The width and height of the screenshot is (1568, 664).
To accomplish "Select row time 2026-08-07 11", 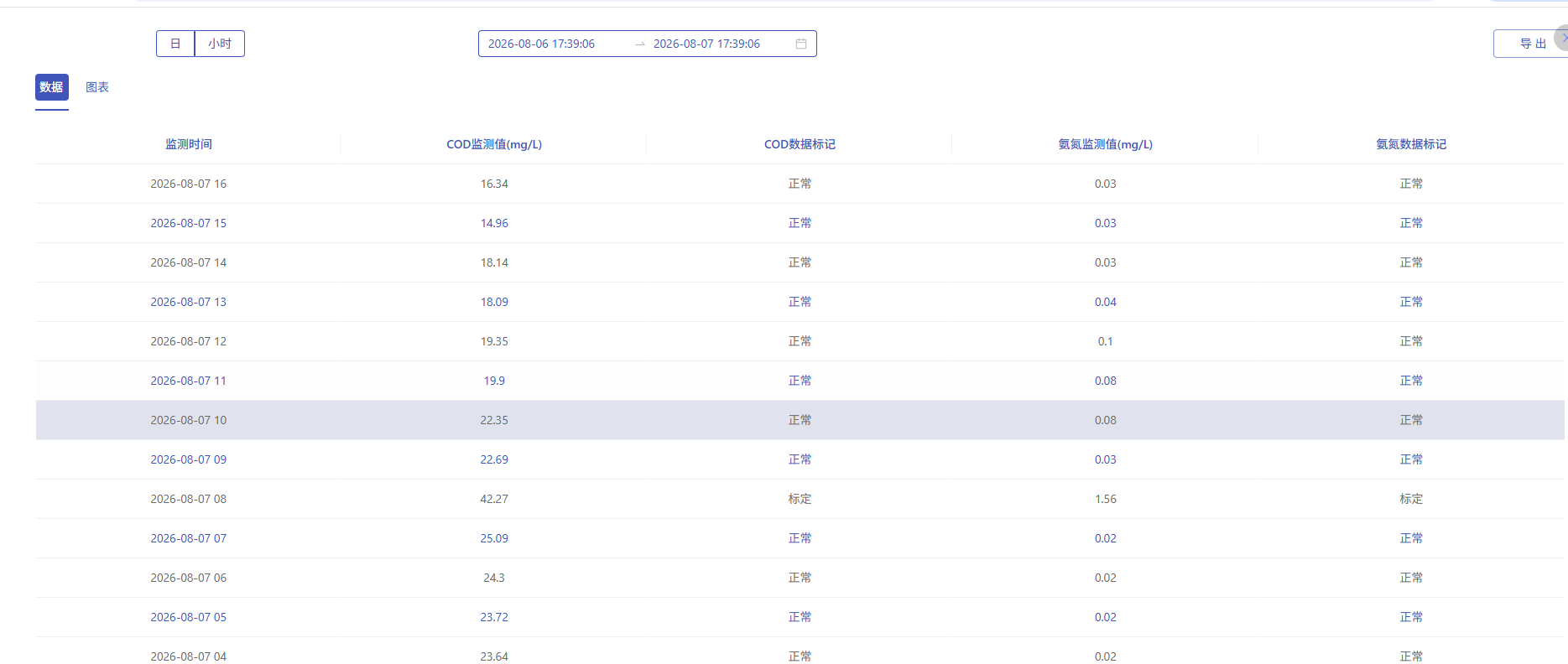I will (189, 381).
